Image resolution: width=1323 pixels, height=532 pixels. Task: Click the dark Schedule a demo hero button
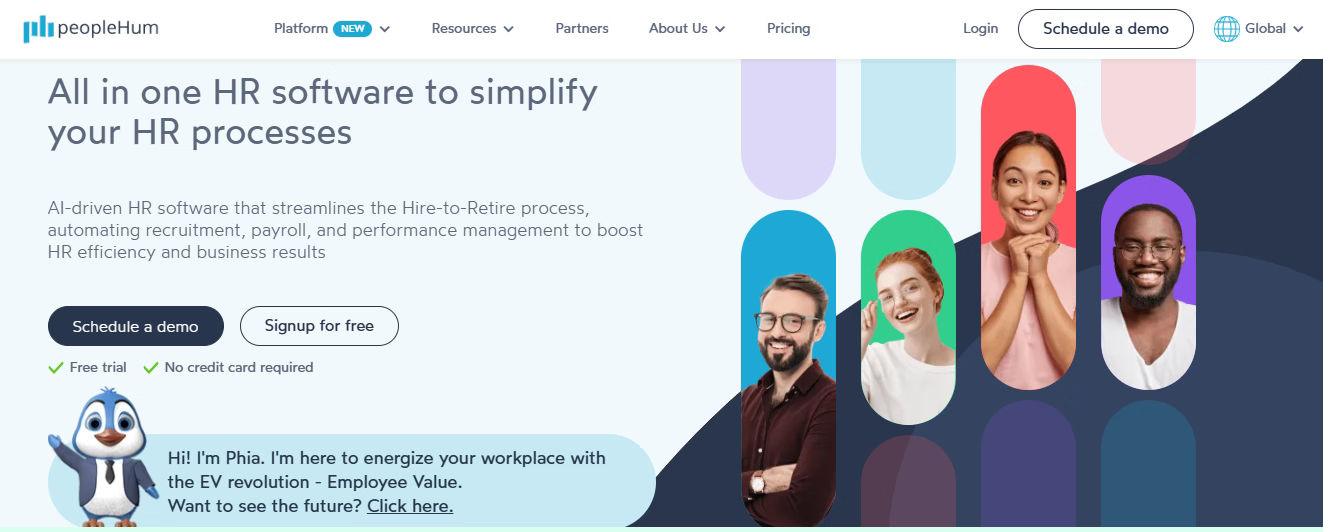pos(136,326)
